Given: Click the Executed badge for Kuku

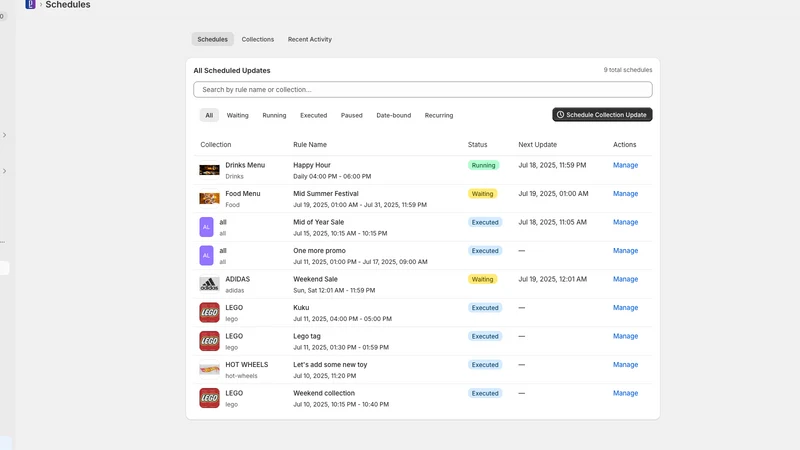Looking at the screenshot, I should [485, 308].
